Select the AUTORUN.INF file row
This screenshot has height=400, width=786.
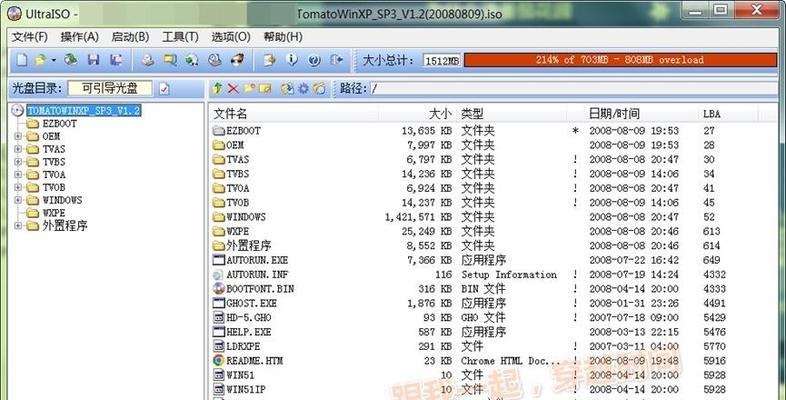click(x=494, y=275)
